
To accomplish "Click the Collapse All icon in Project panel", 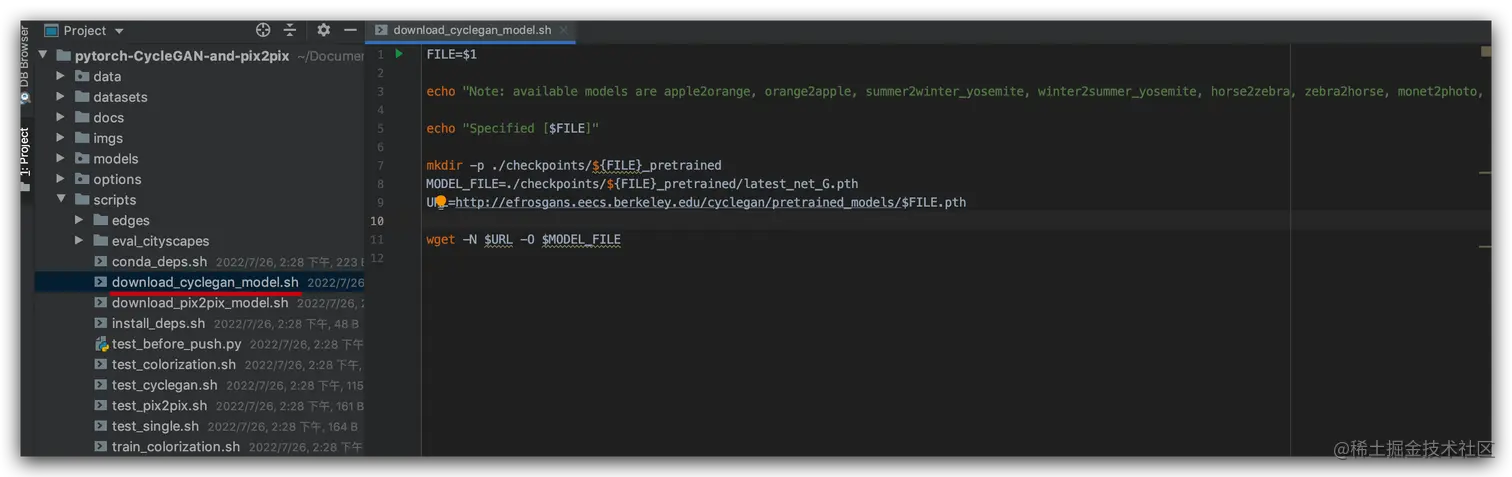I will [290, 30].
